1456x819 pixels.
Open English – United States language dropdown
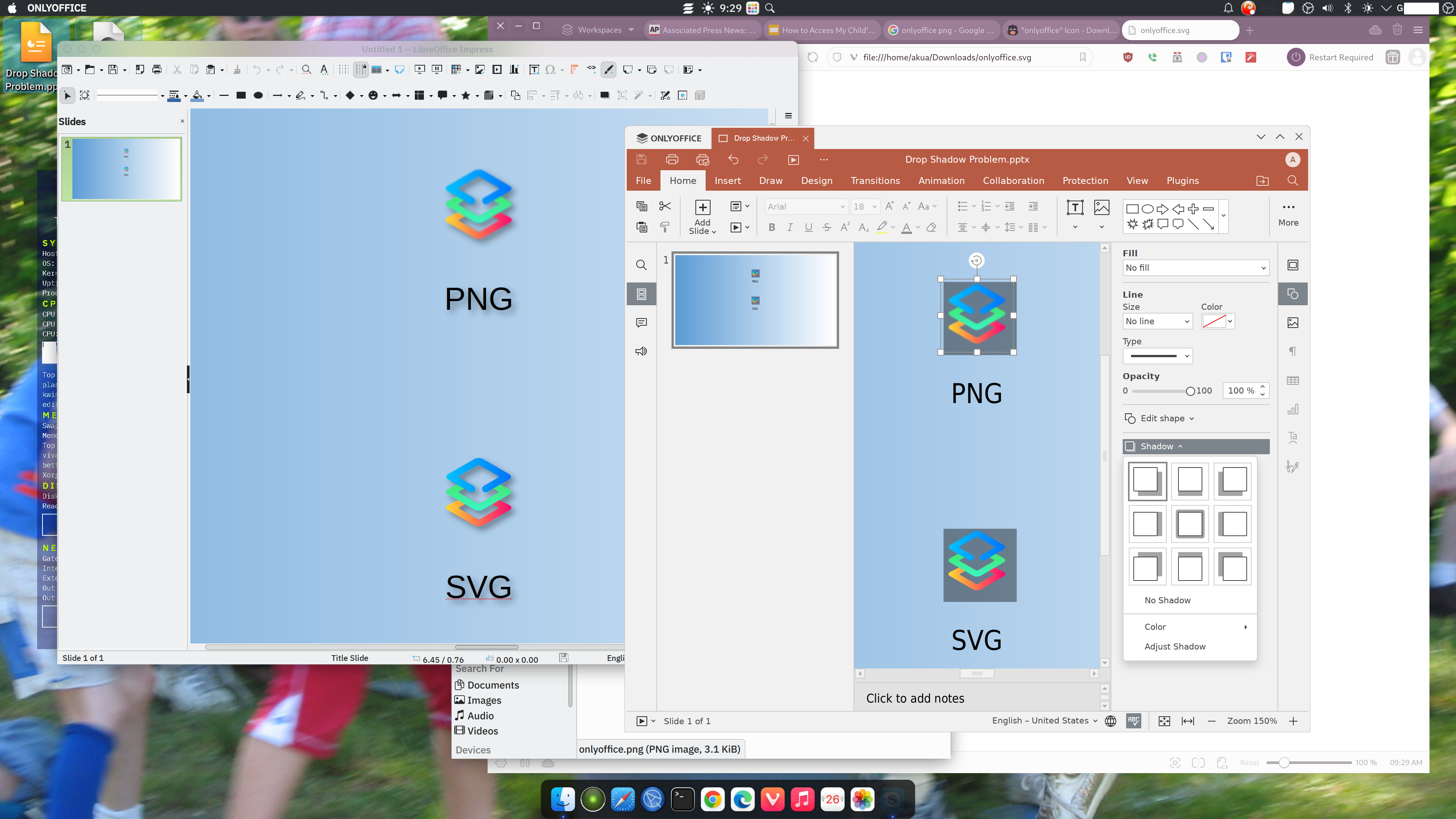pos(1045,721)
